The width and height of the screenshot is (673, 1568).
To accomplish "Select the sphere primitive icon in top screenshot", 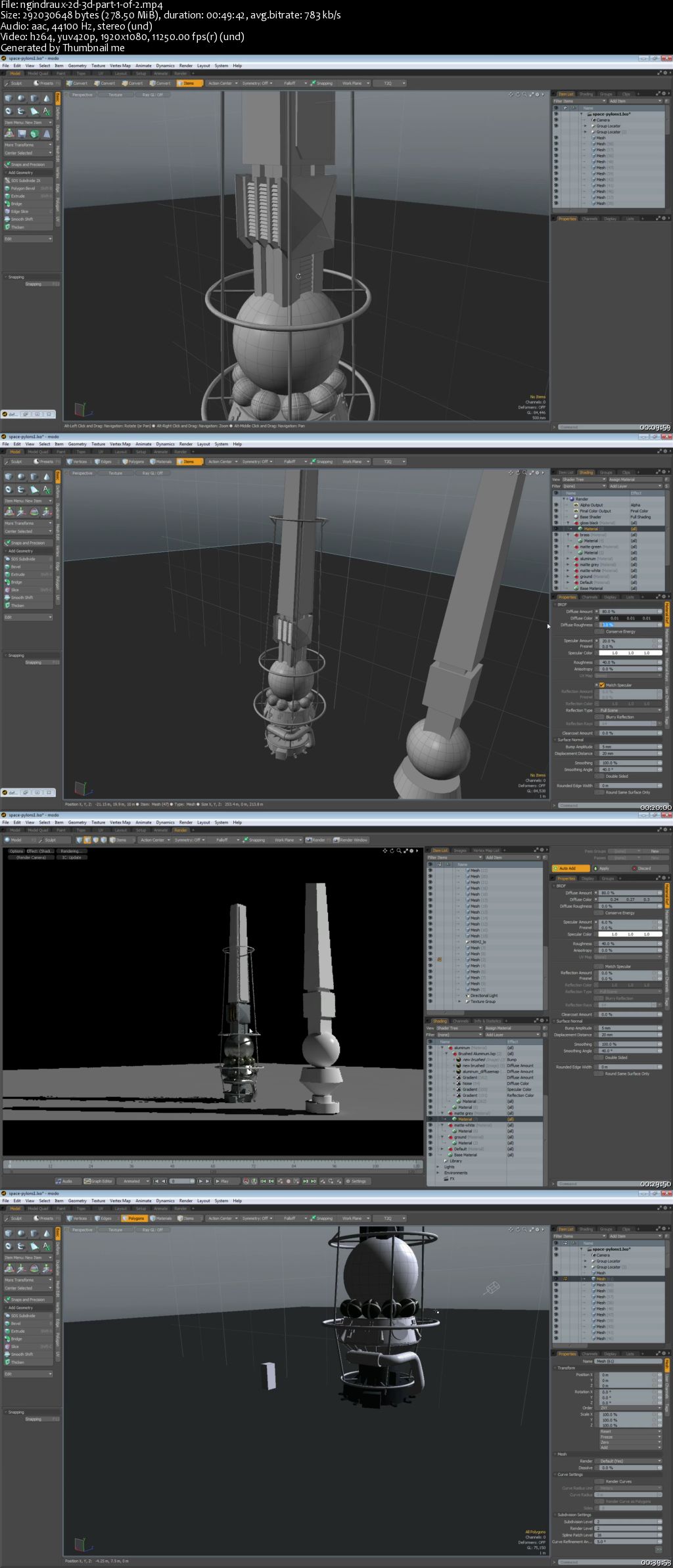I will coord(21,98).
